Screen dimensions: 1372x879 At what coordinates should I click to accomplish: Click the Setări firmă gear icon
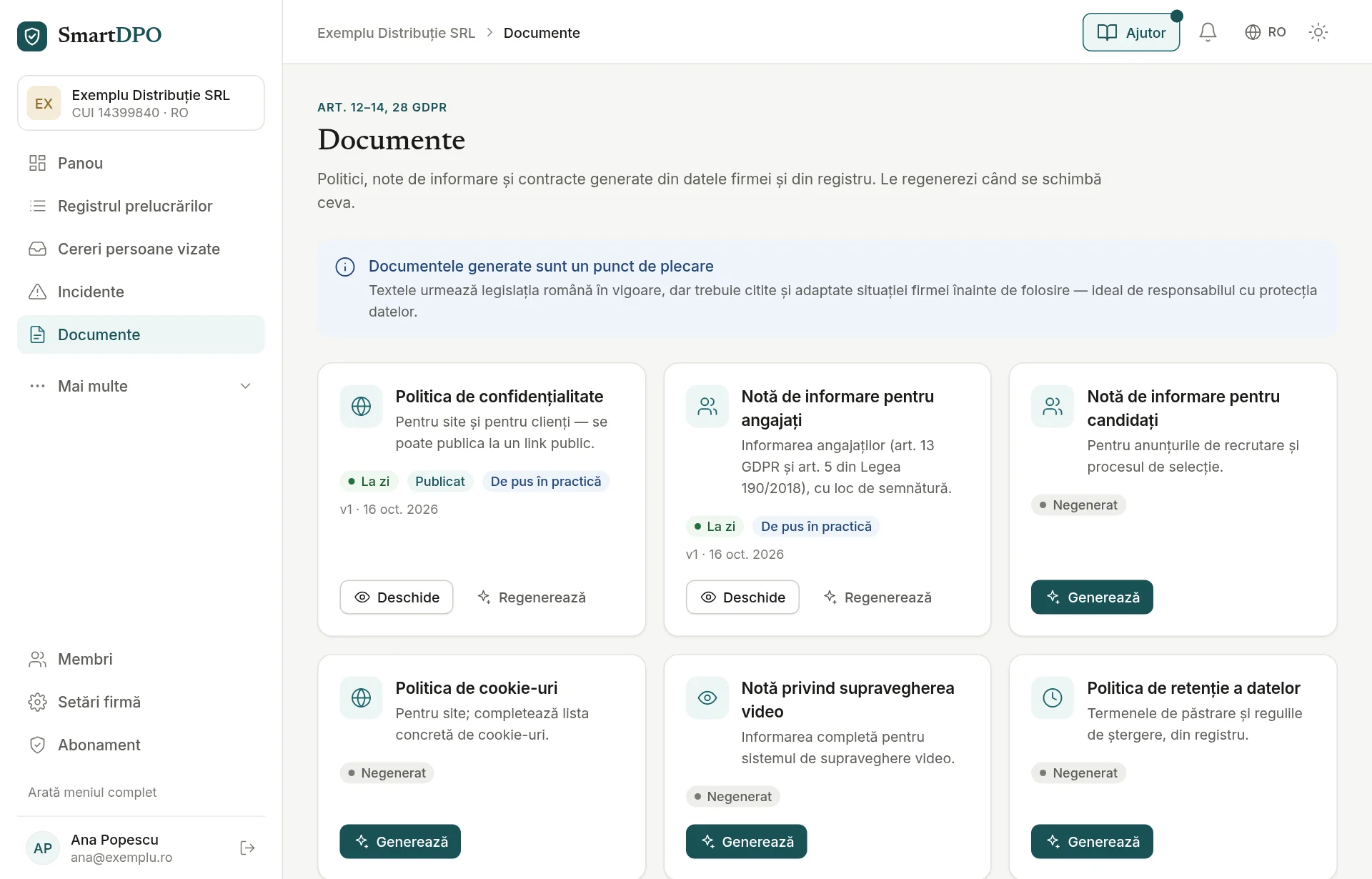click(37, 702)
